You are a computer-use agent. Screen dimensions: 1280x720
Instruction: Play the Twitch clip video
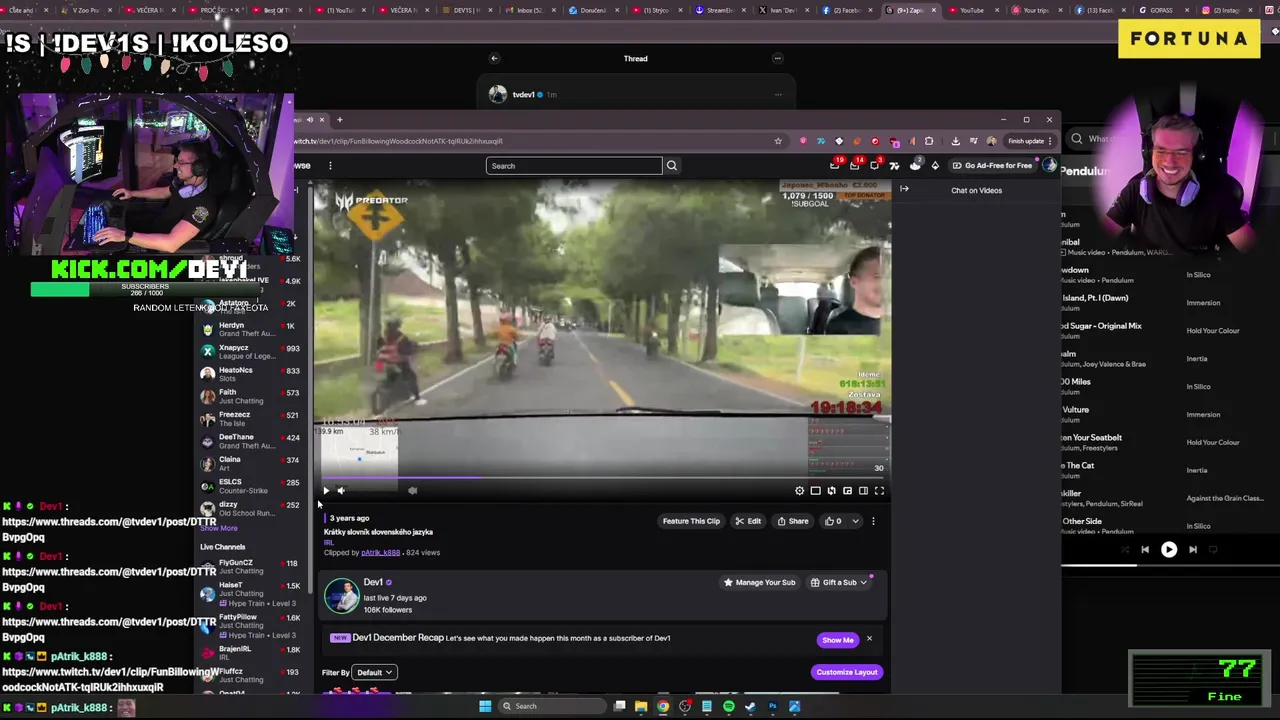325,491
